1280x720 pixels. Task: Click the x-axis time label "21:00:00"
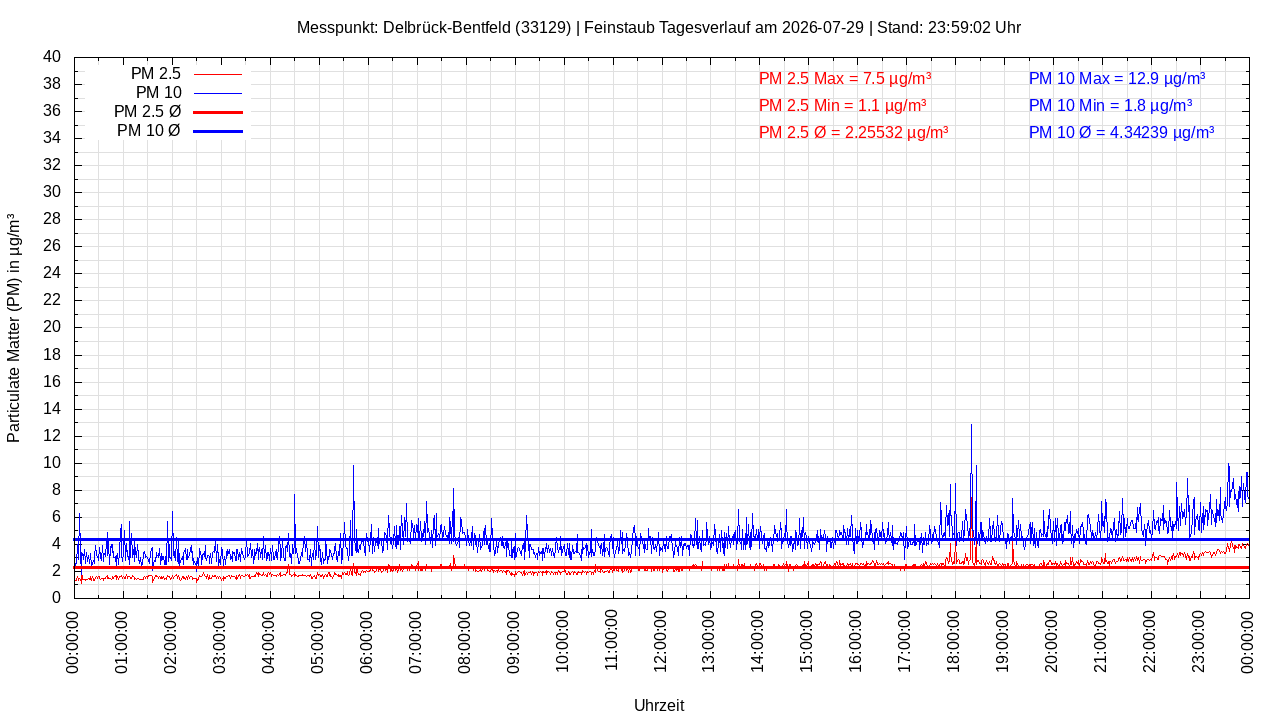[x=1102, y=641]
